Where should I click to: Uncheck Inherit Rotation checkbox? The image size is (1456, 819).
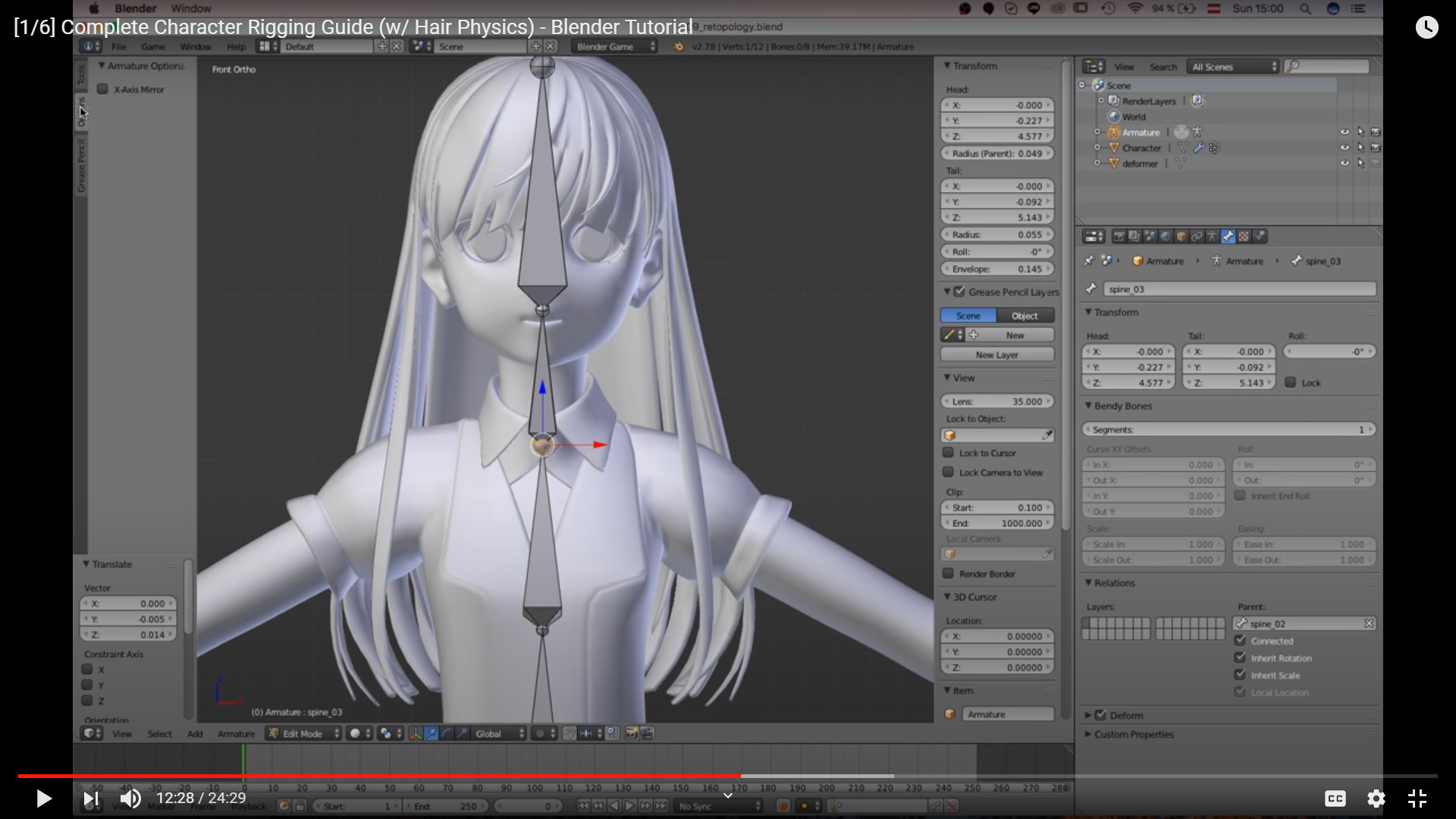(x=1241, y=657)
